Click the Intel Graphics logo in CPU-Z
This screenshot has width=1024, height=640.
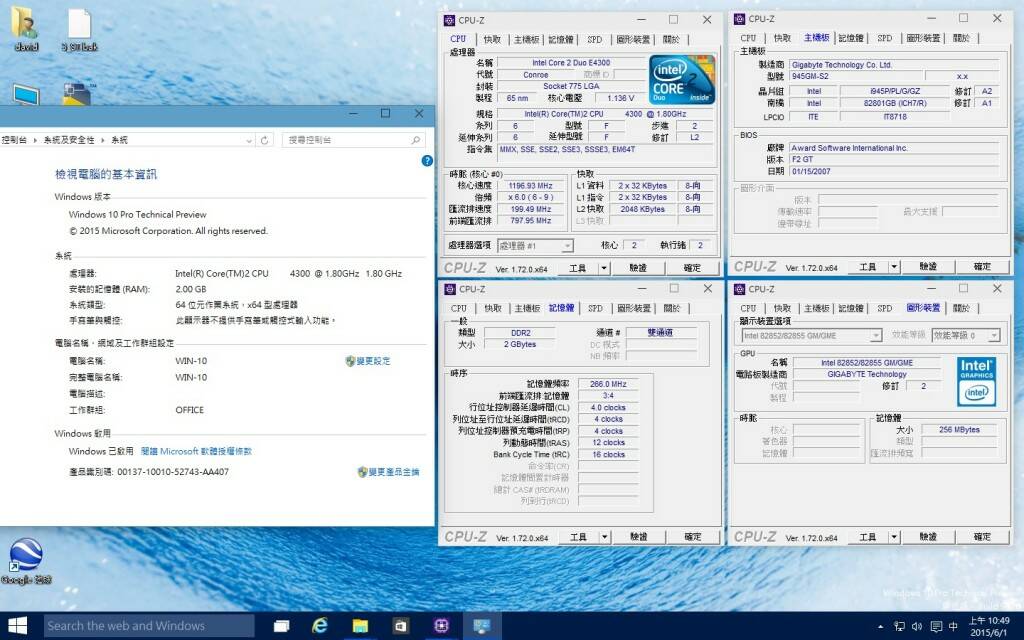tap(976, 381)
